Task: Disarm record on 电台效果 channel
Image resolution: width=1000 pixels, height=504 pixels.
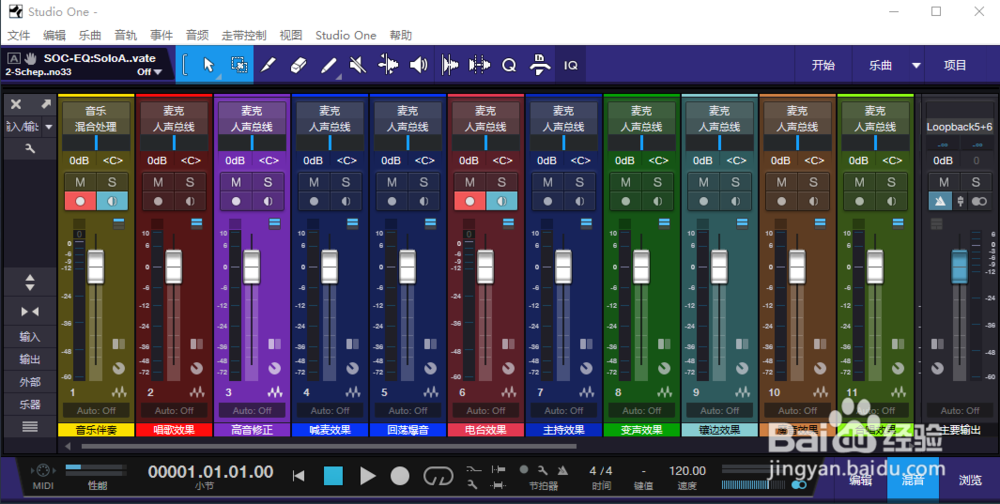Action: pos(470,201)
